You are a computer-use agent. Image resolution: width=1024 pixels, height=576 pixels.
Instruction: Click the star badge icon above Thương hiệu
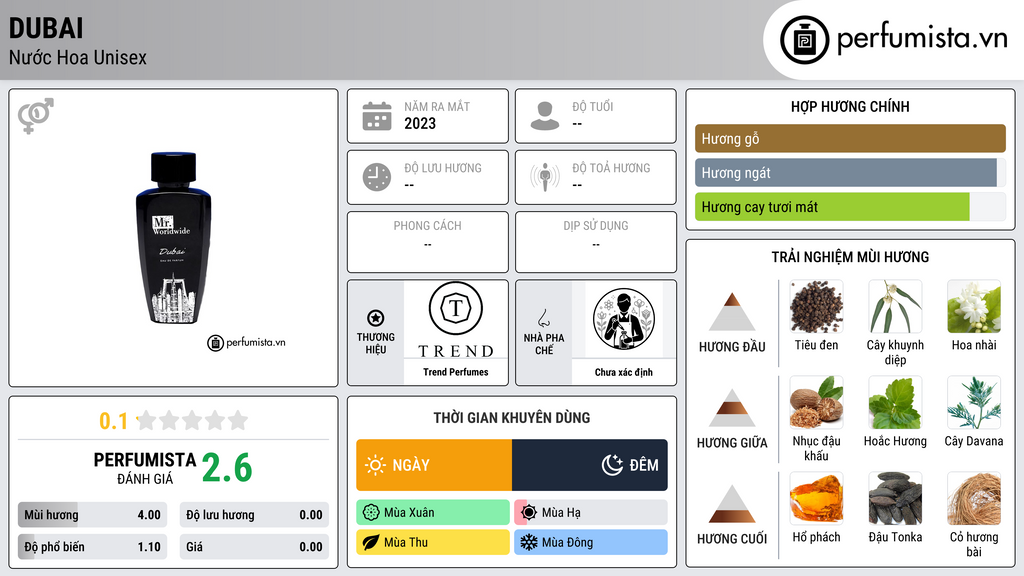376,318
